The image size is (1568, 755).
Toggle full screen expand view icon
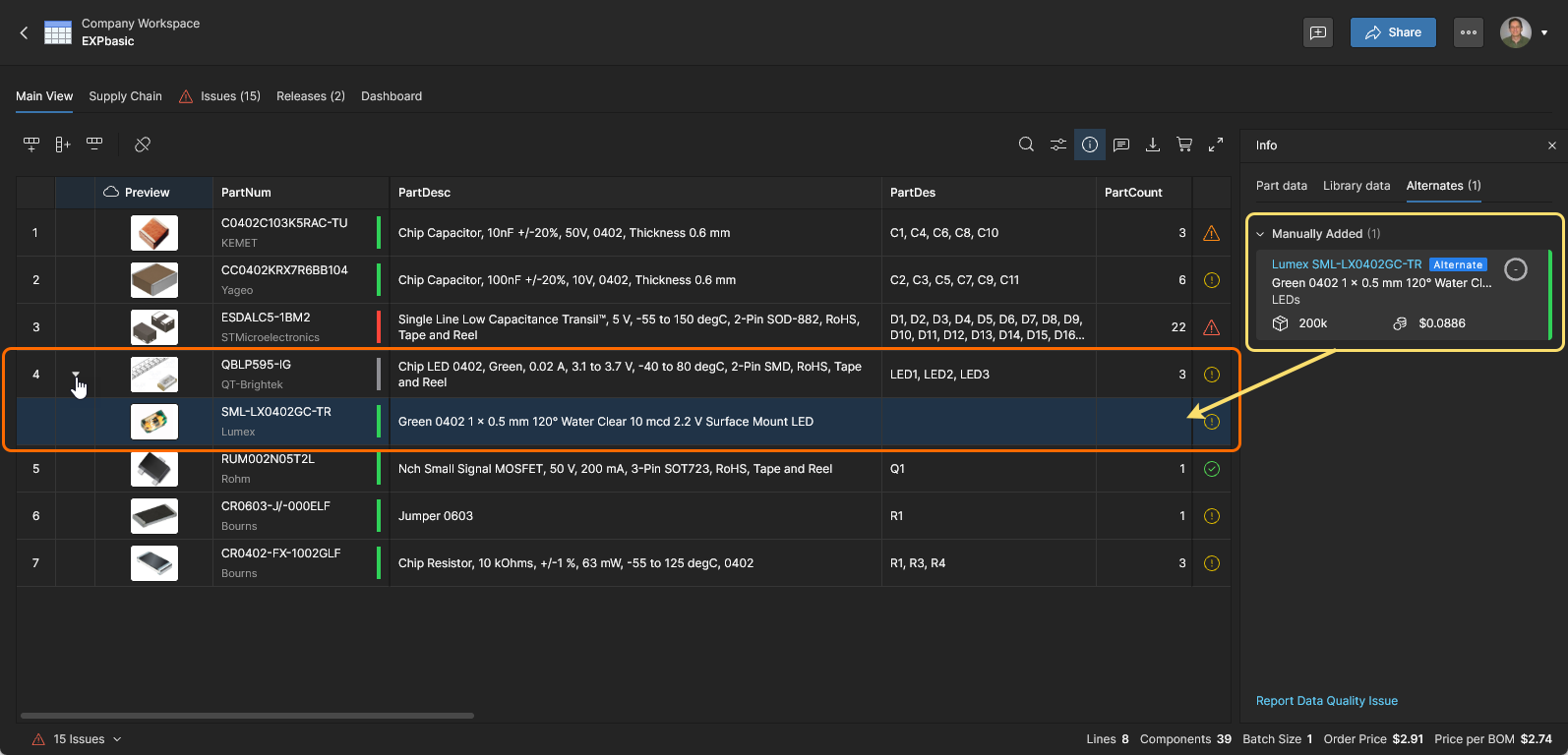pyautogui.click(x=1216, y=145)
